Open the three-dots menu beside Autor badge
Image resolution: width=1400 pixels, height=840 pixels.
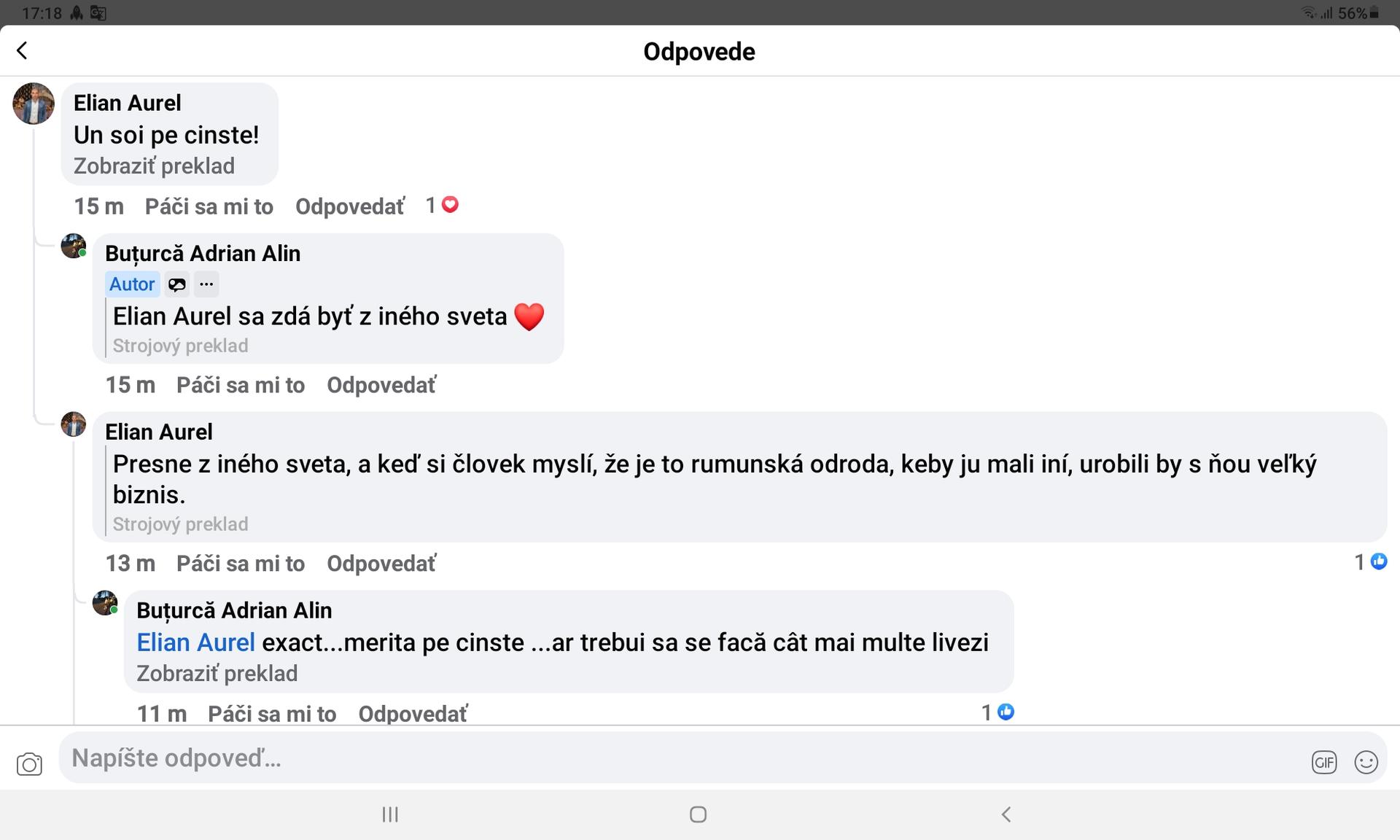coord(206,284)
